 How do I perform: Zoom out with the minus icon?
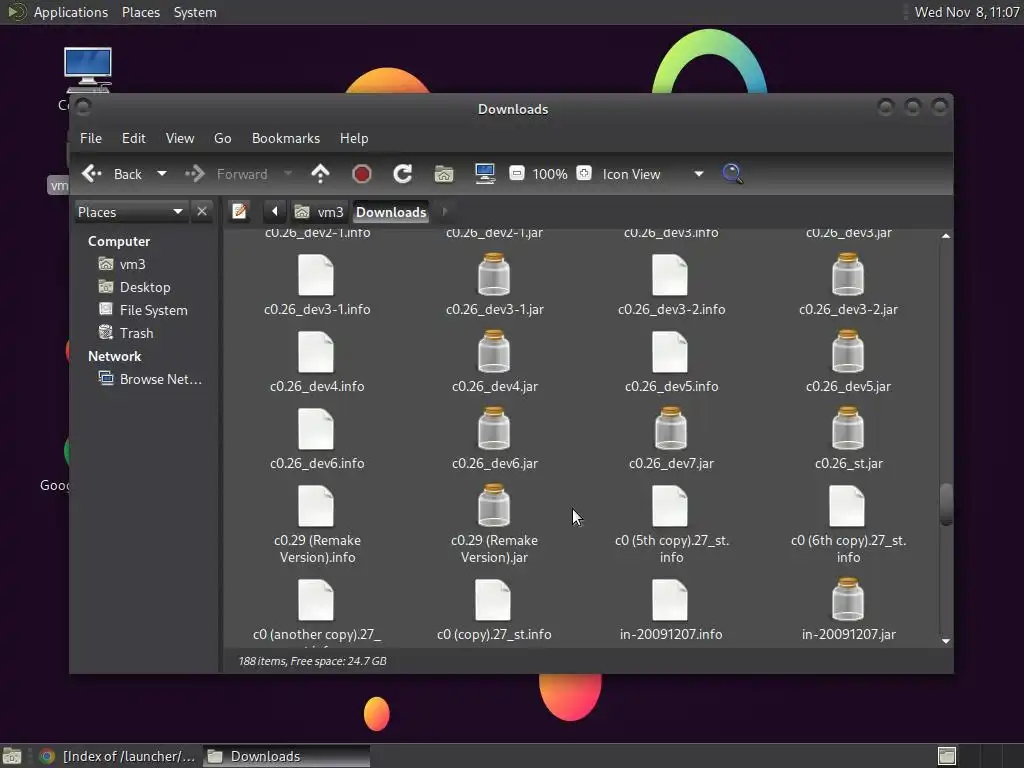pos(517,173)
